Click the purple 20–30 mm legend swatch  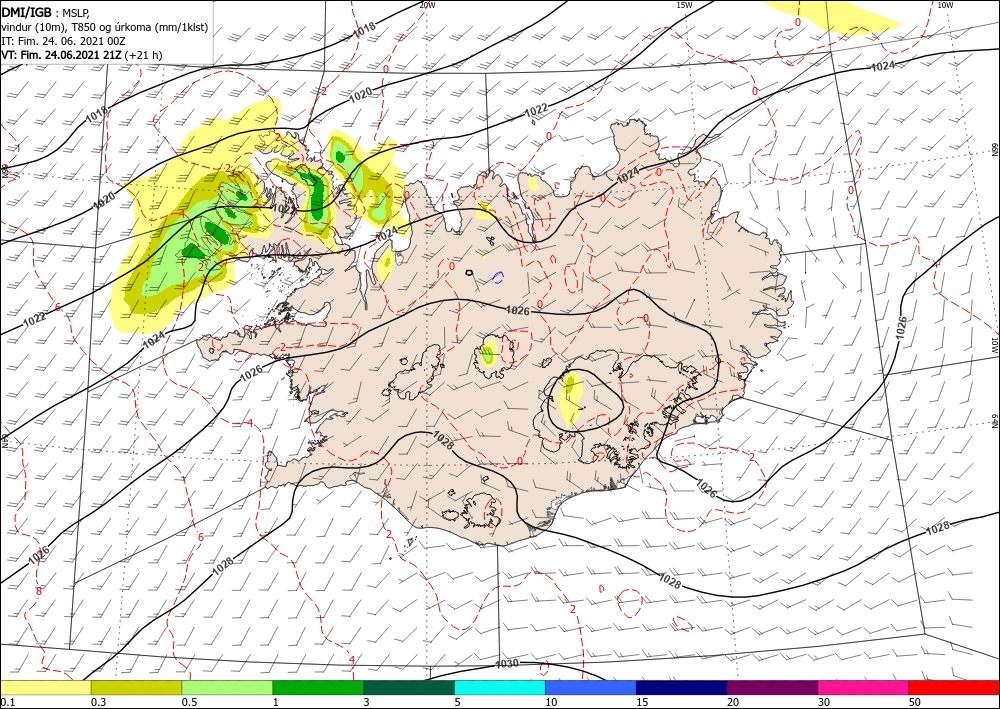tap(772, 687)
